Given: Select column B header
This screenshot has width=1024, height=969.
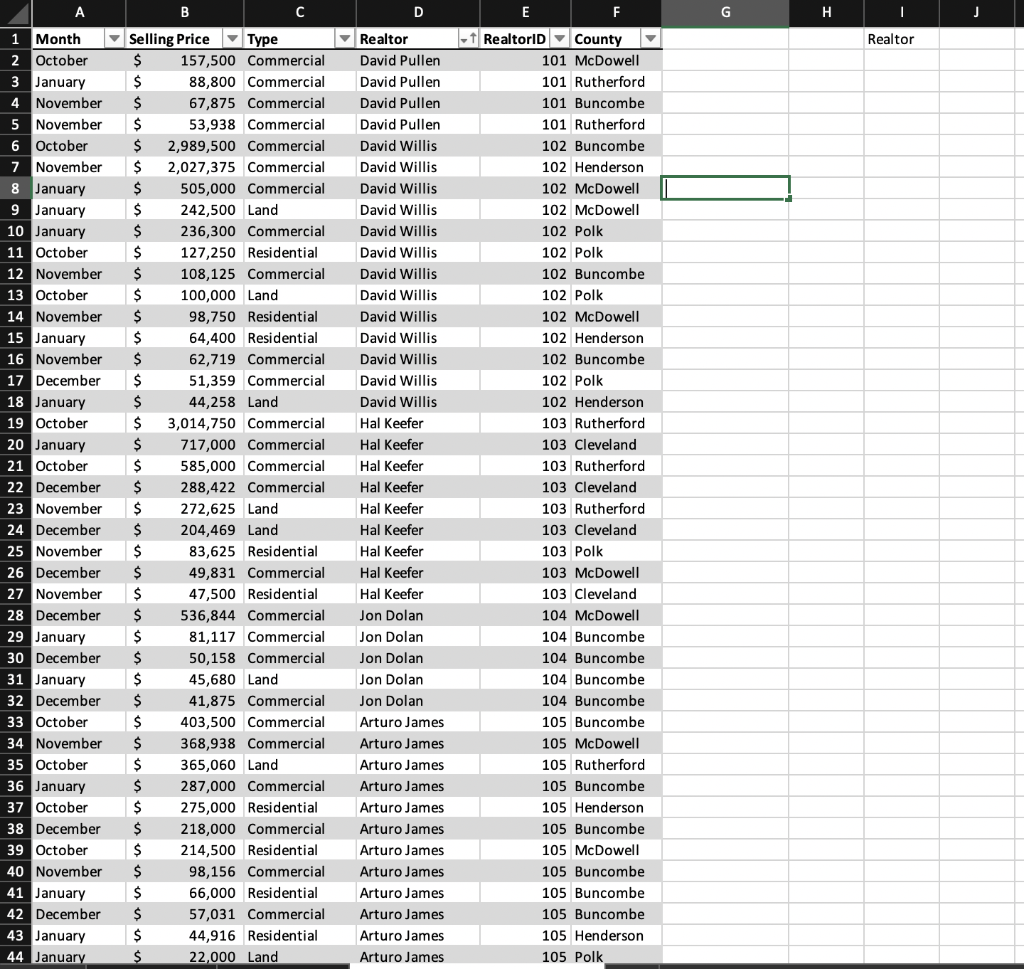Looking at the screenshot, I should tap(185, 12).
